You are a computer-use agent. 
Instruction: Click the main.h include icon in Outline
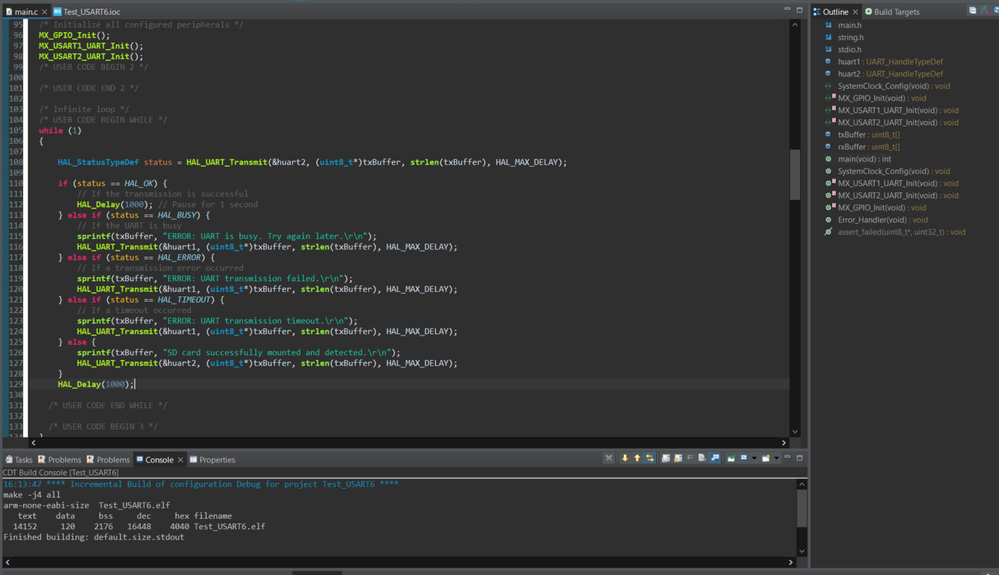828,25
